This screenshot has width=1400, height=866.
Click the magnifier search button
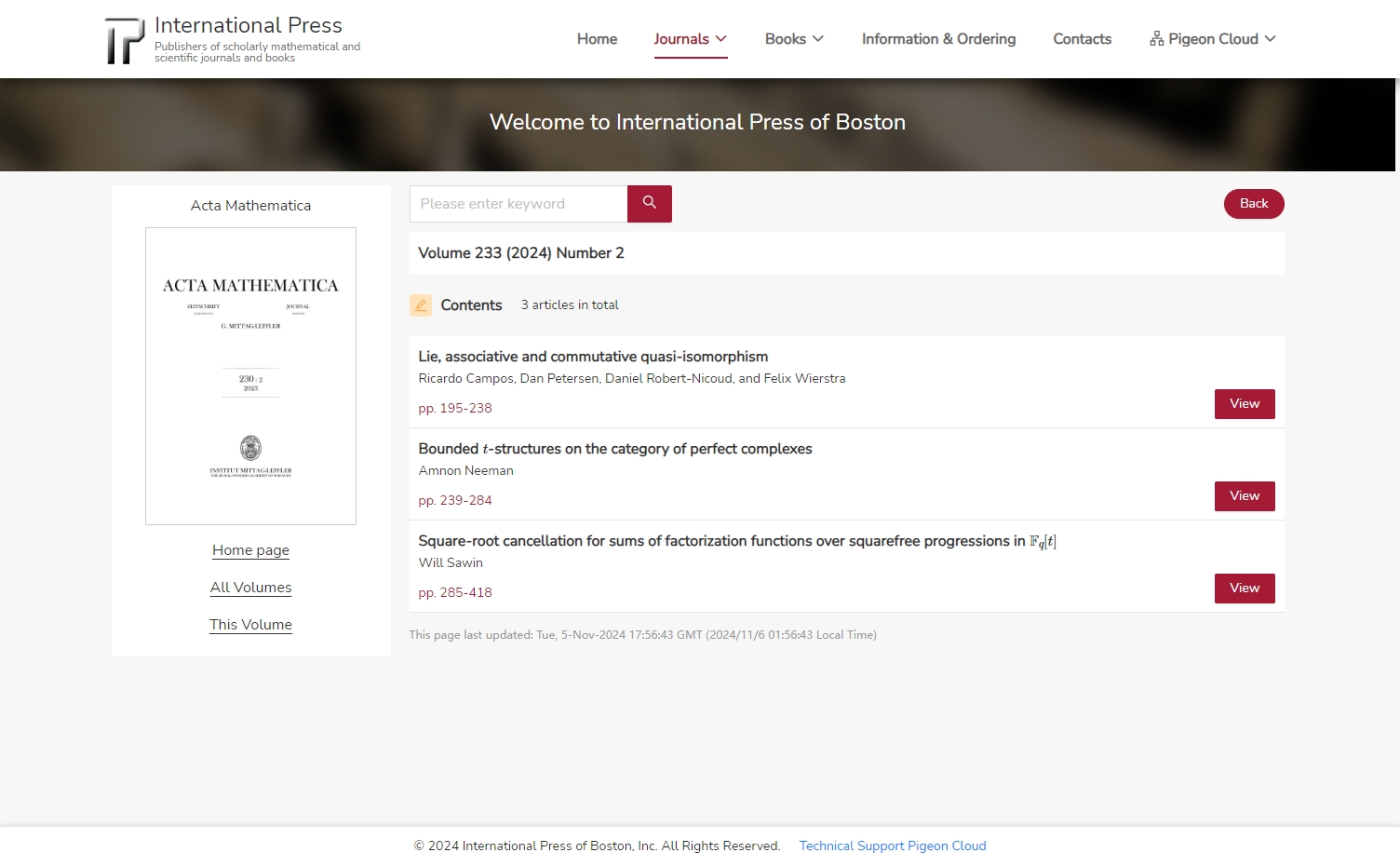point(650,203)
